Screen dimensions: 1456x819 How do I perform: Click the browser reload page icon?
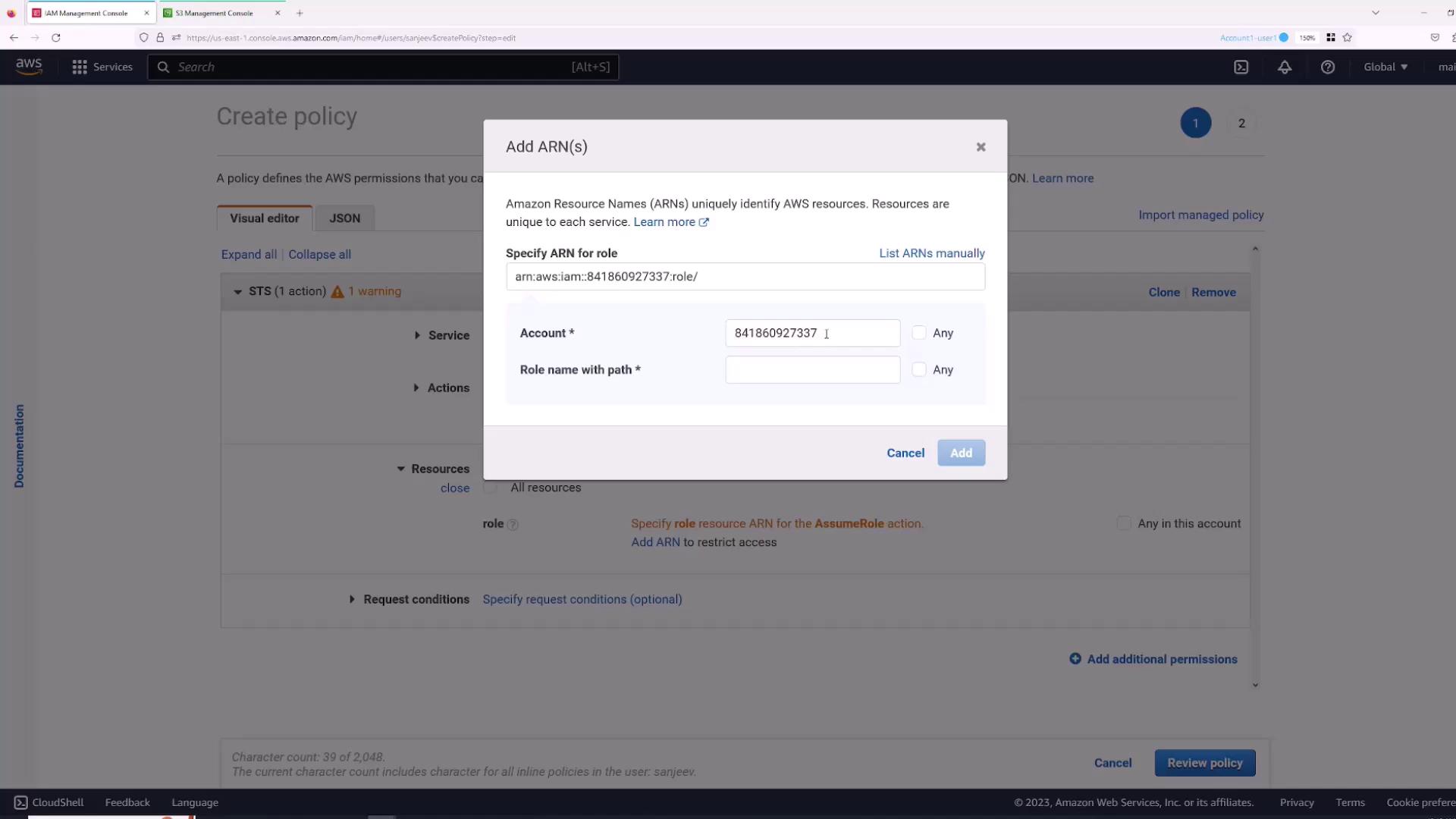tap(55, 38)
